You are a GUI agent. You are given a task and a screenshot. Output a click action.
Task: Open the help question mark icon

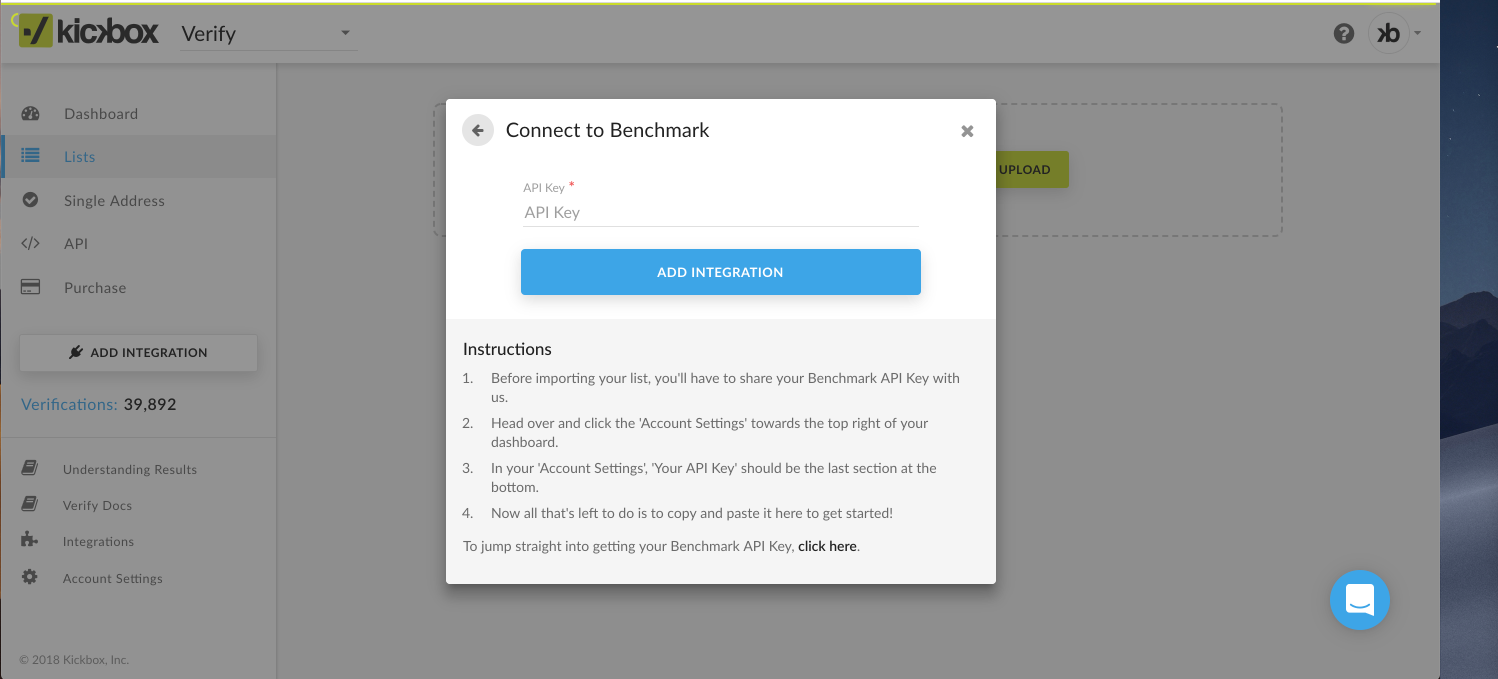[1344, 33]
